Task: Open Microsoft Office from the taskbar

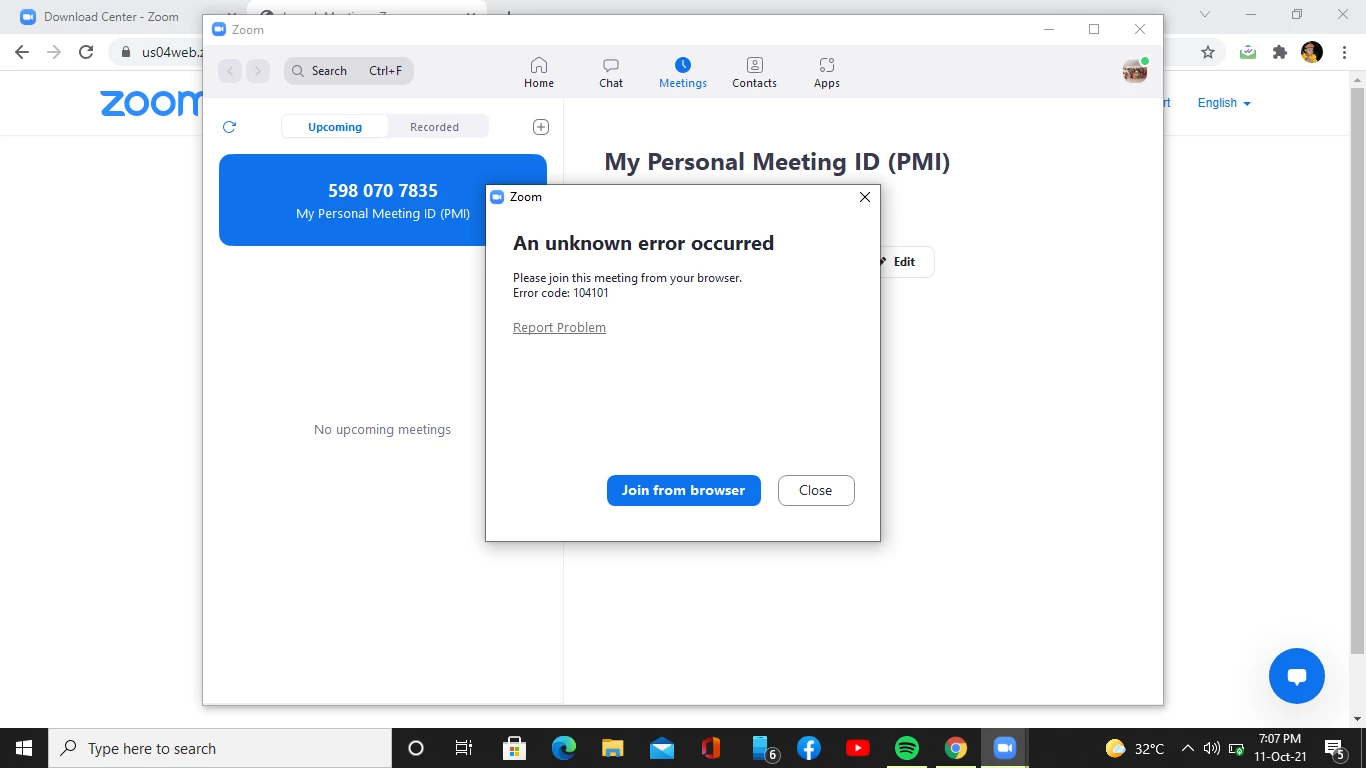Action: coord(711,748)
